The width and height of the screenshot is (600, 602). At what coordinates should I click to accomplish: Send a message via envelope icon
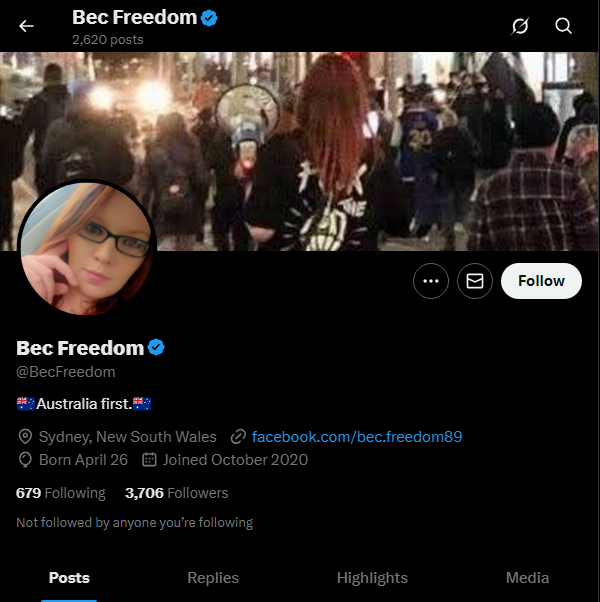click(475, 281)
